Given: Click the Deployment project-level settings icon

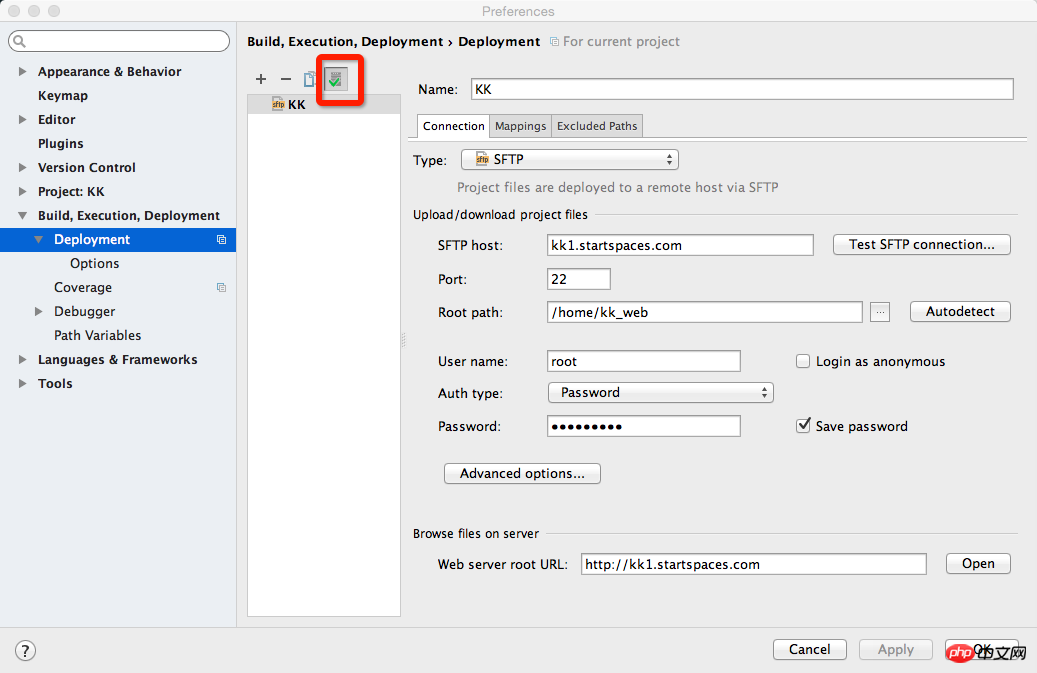Looking at the screenshot, I should [222, 239].
